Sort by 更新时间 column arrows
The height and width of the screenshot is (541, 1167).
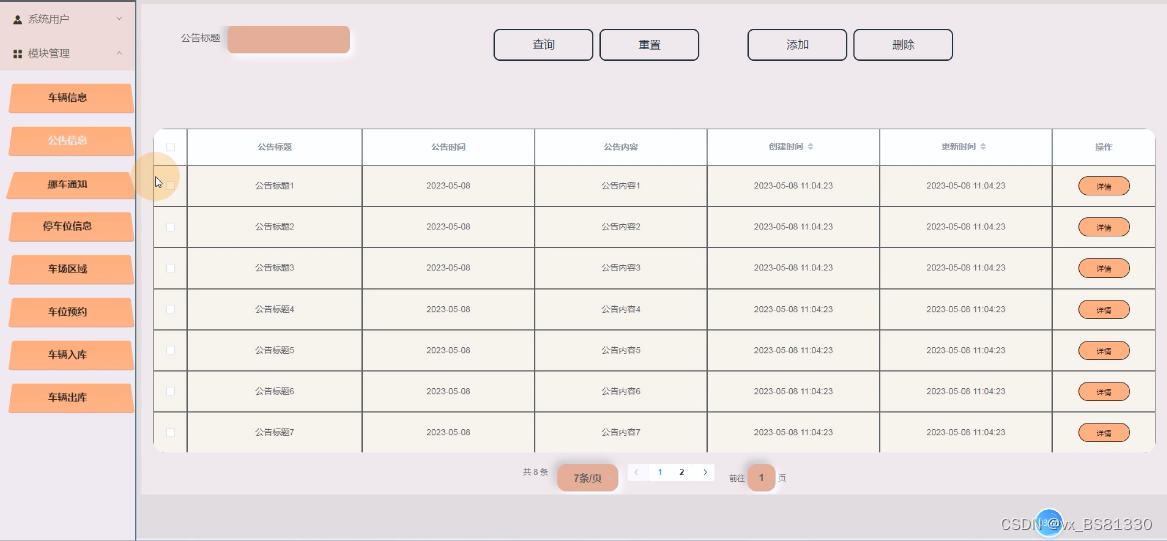983,147
